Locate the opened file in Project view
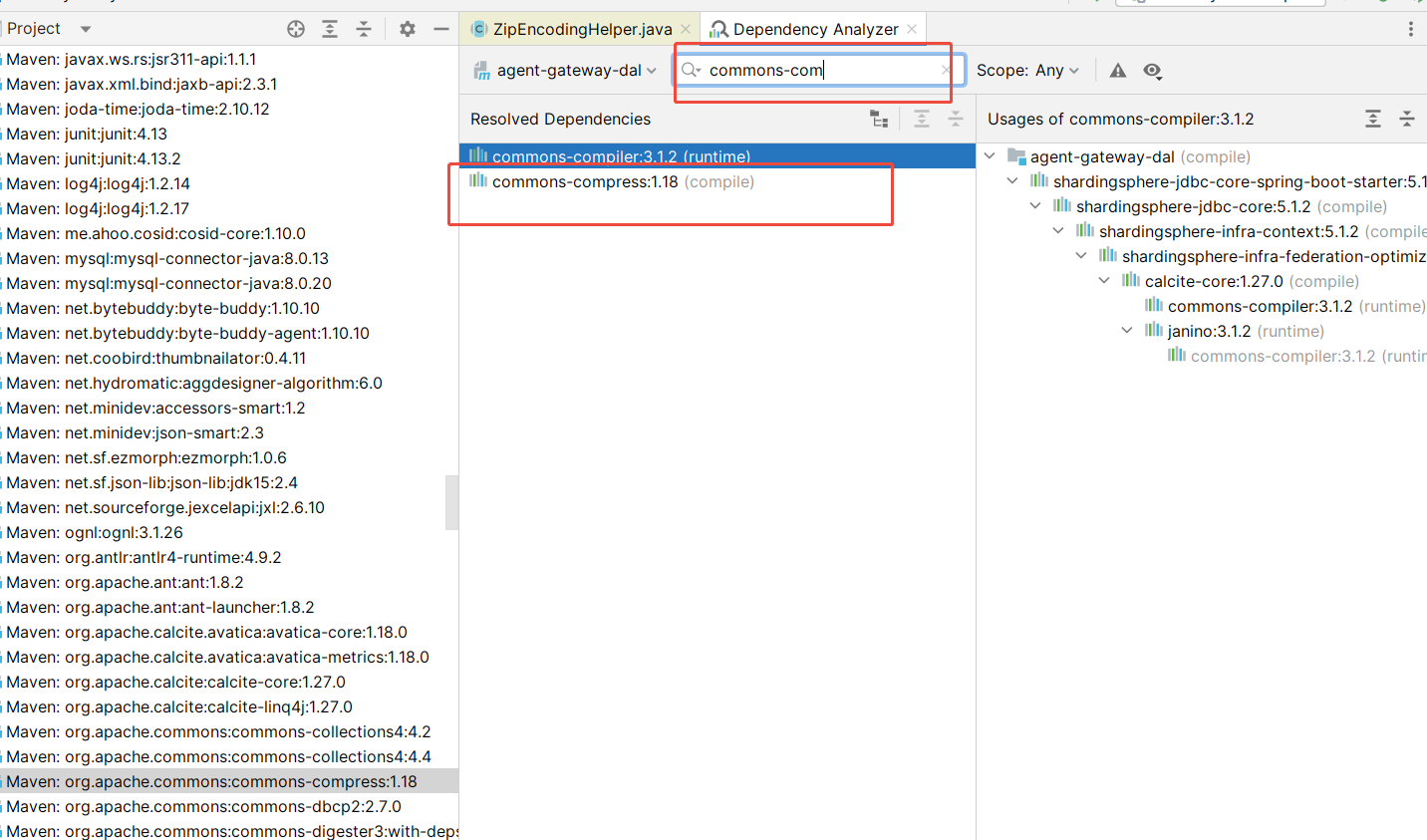The height and width of the screenshot is (840, 1427). point(296,29)
